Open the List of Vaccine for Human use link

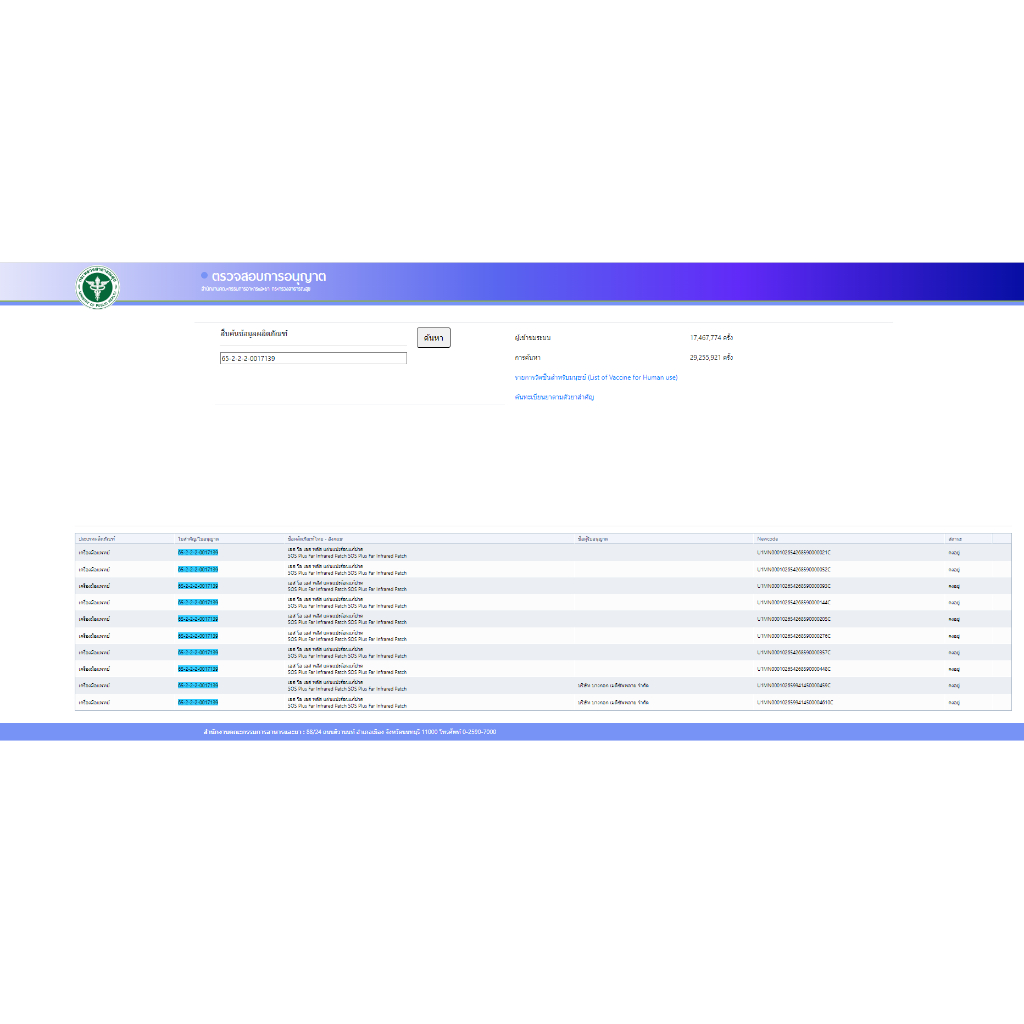coord(595,378)
